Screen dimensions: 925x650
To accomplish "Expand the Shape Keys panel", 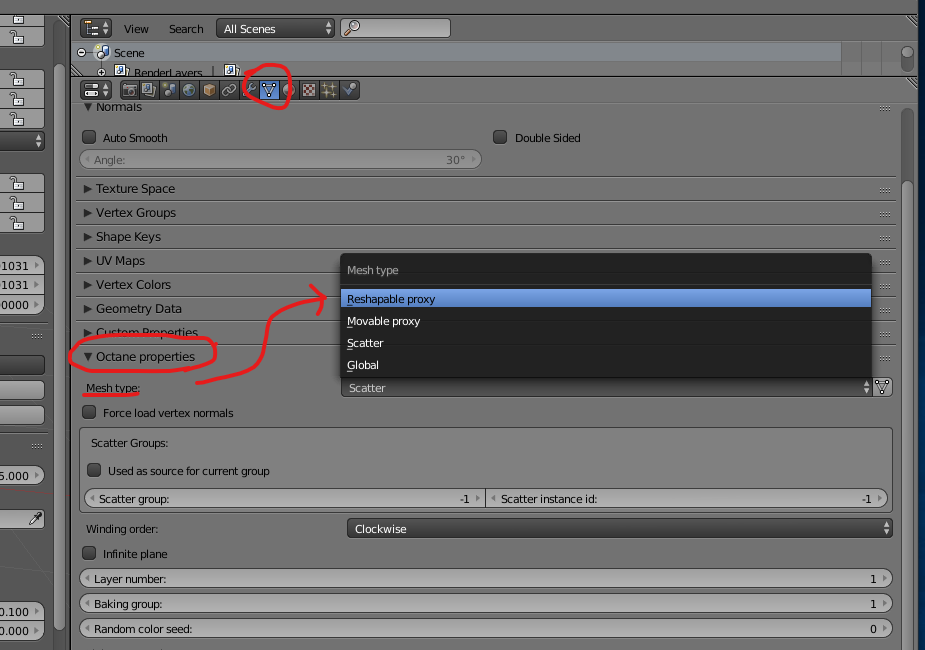I will (x=88, y=237).
